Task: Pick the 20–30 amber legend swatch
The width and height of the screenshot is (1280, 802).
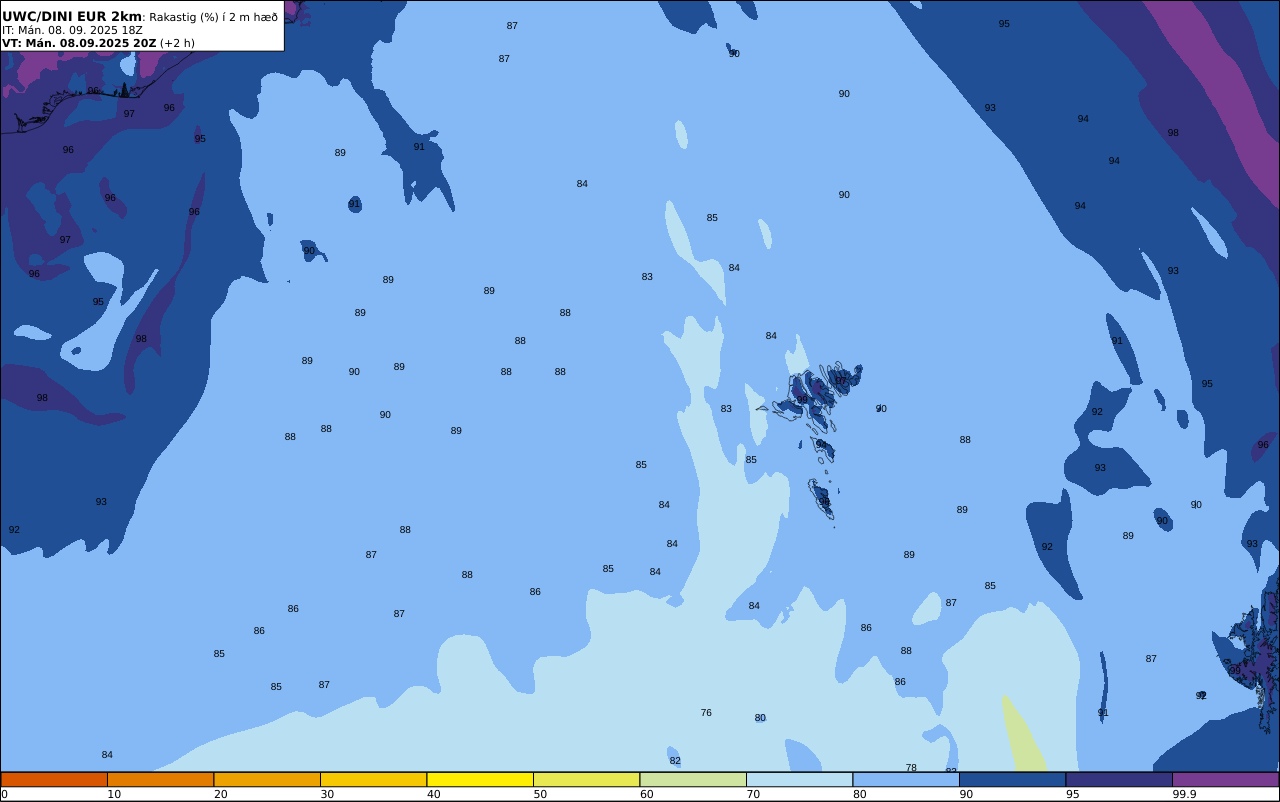Action: 267,779
